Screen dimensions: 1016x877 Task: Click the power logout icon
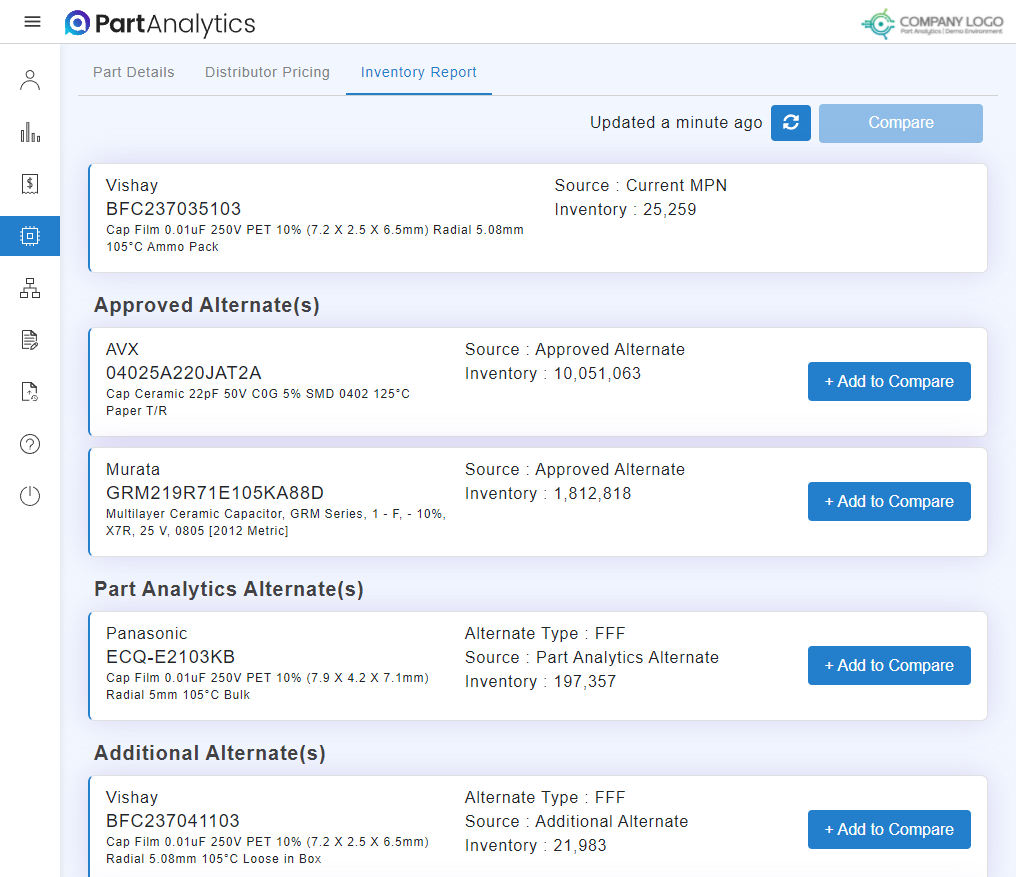[x=30, y=496]
